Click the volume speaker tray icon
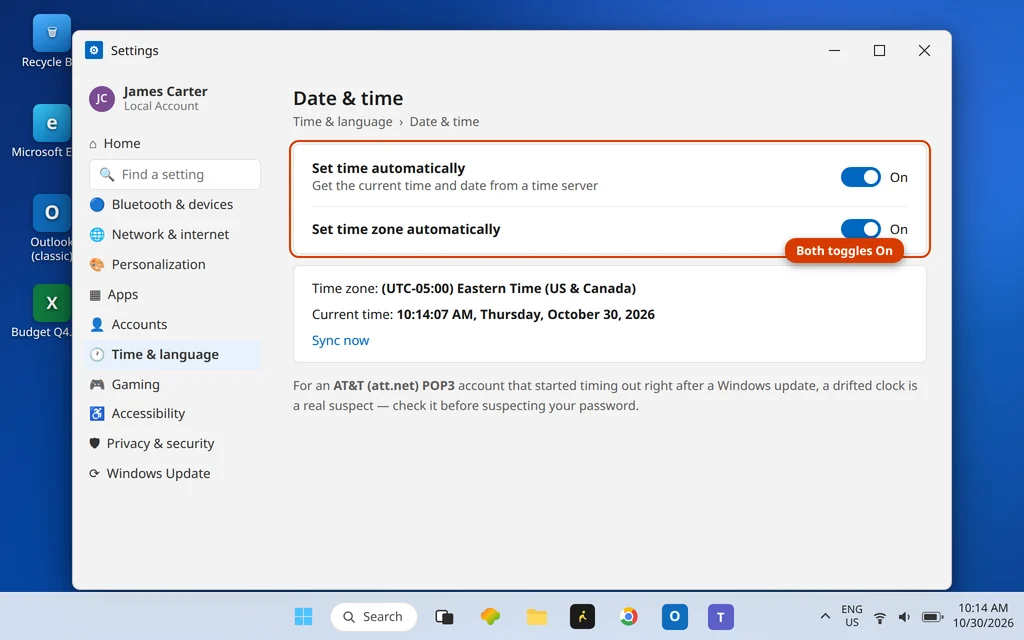 coord(904,617)
